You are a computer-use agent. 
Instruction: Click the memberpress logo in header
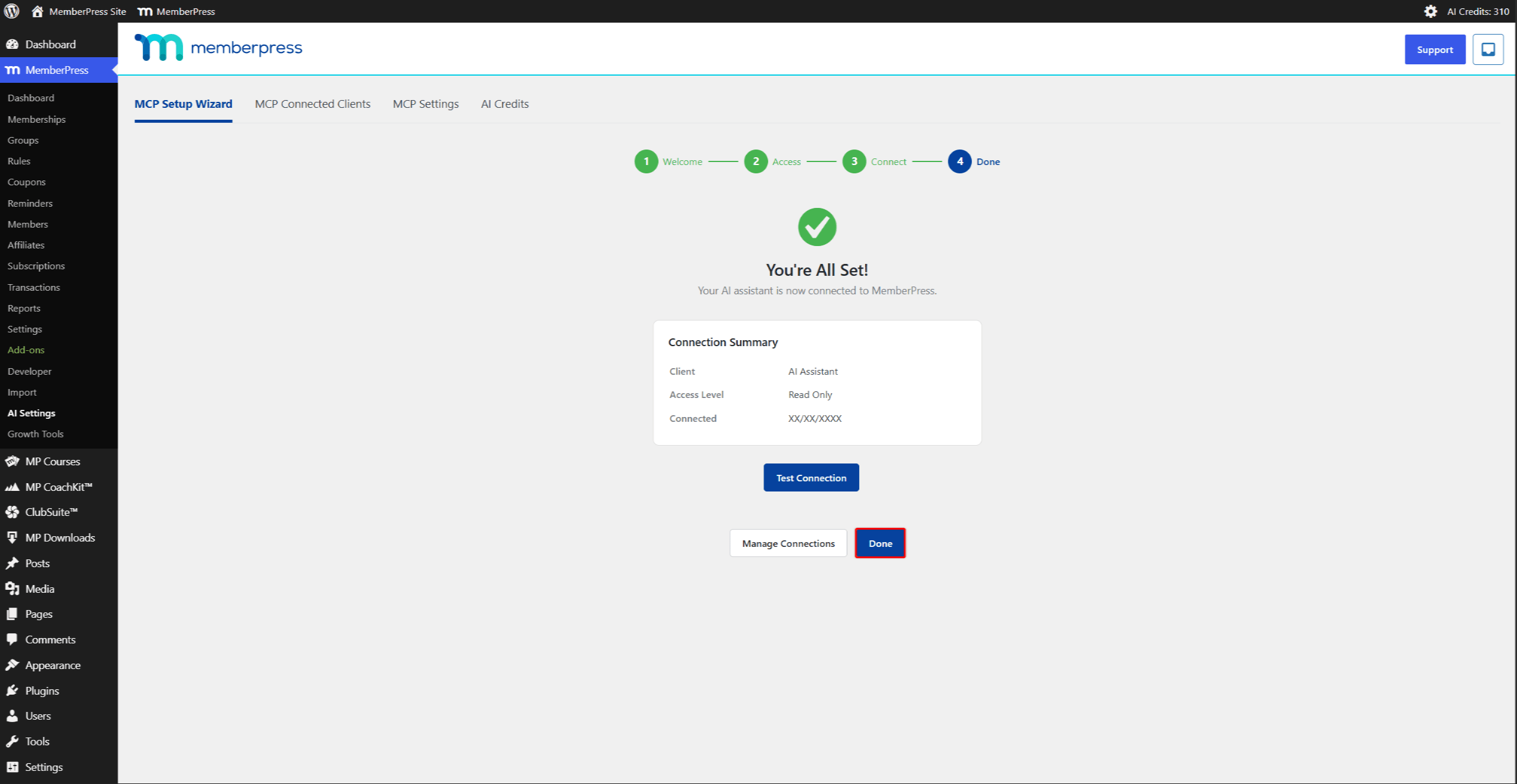click(218, 48)
